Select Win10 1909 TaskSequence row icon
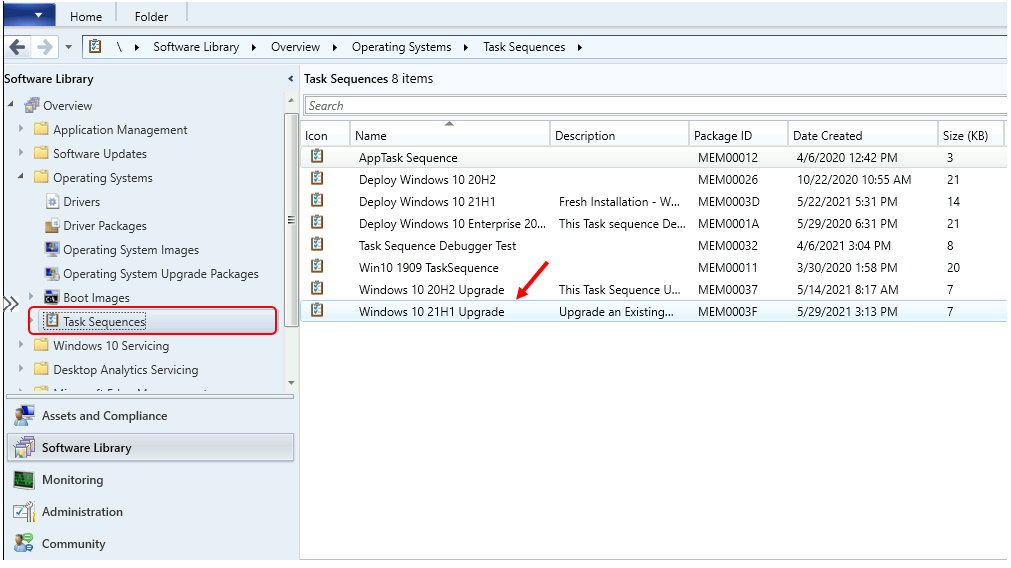 [x=317, y=266]
